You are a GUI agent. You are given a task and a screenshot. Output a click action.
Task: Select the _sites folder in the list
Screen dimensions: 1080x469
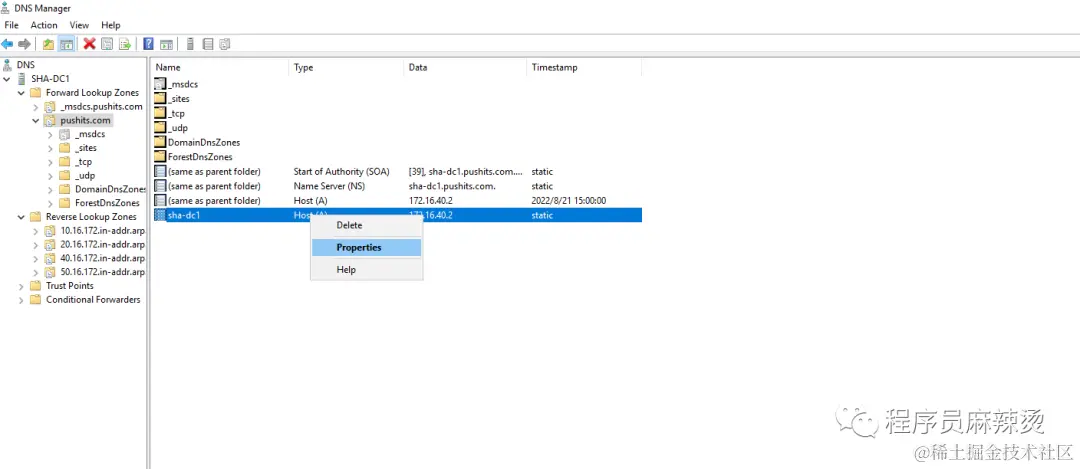coord(179,99)
